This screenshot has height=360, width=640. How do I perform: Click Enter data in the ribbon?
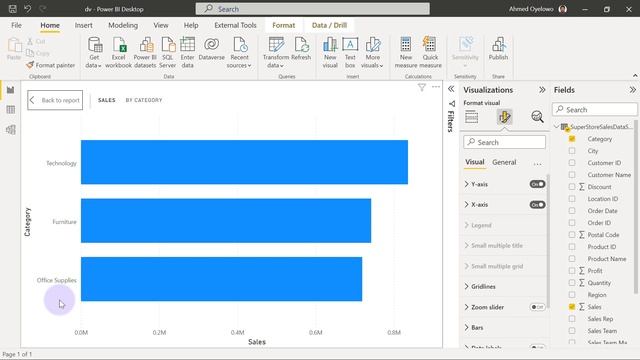[x=187, y=52]
